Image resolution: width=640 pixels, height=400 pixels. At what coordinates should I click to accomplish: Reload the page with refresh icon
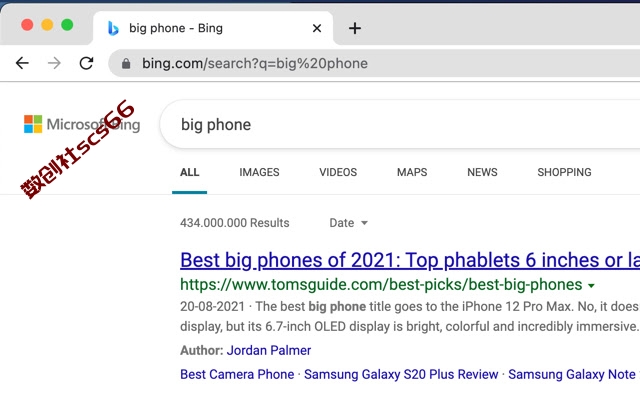86,63
